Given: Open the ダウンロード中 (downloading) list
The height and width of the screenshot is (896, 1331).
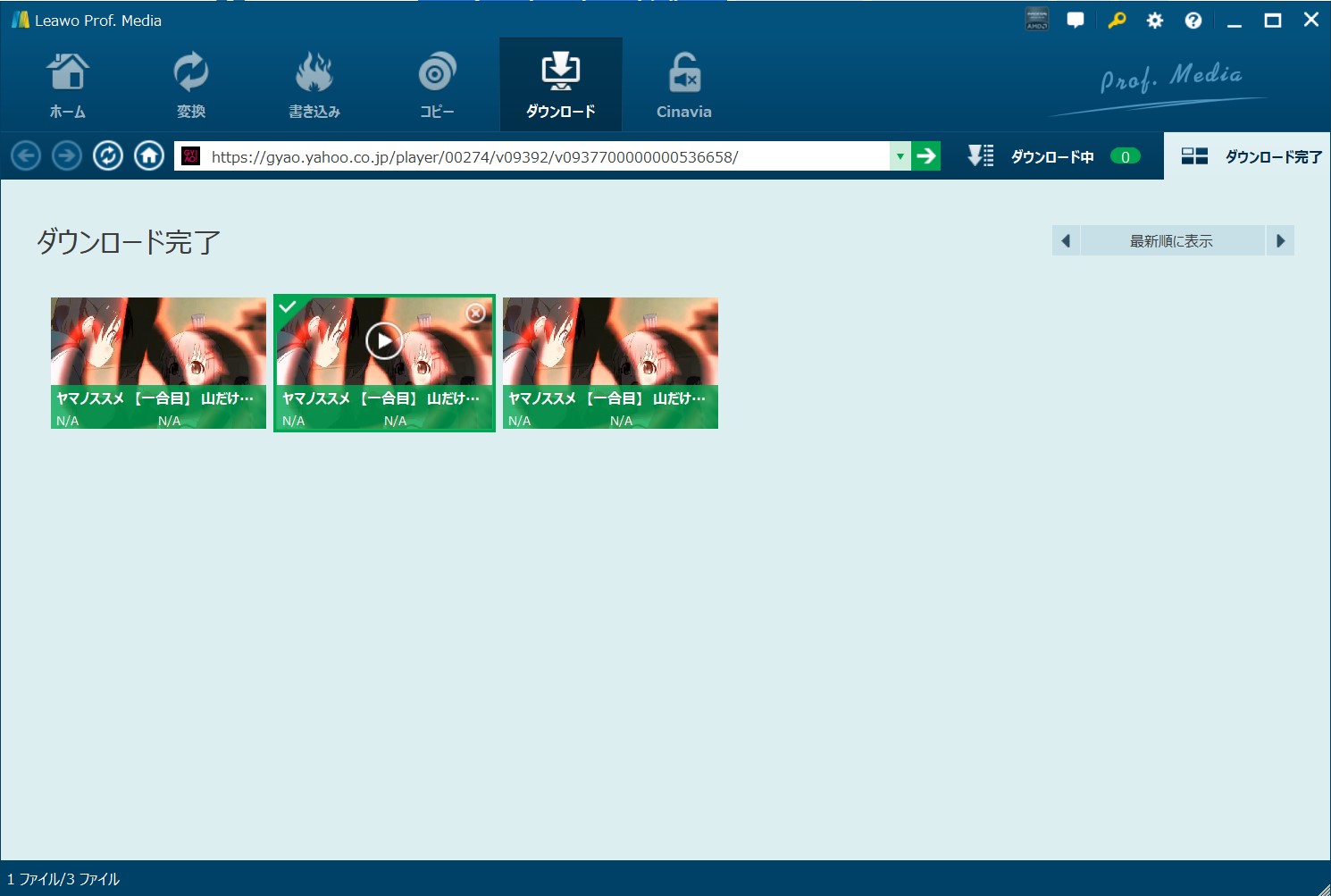Looking at the screenshot, I should pos(1052,156).
